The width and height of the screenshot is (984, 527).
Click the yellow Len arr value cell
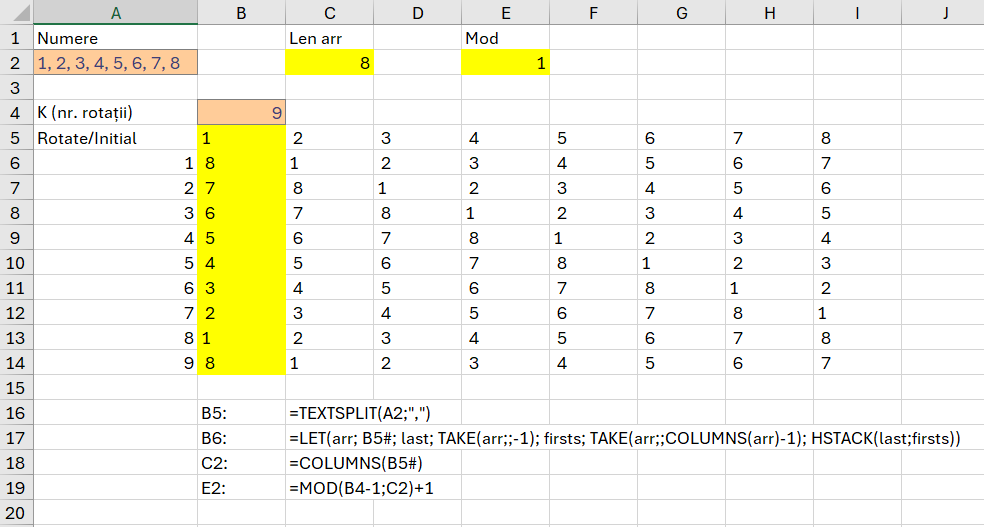tap(329, 63)
